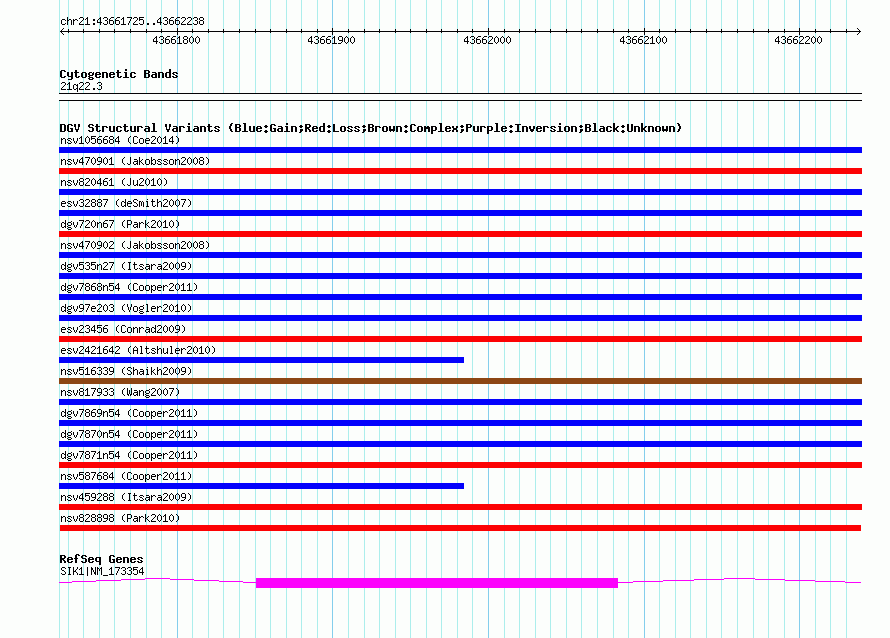Open variant label esv23456 (Conrad2009)
Viewport: 890px width, 638px height.
pos(123,329)
